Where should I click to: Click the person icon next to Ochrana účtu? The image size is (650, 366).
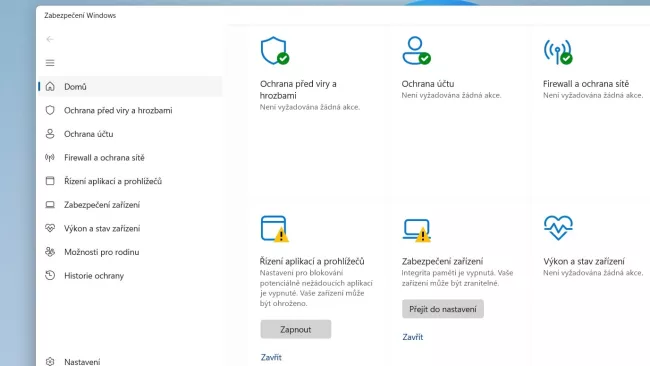(x=50, y=133)
